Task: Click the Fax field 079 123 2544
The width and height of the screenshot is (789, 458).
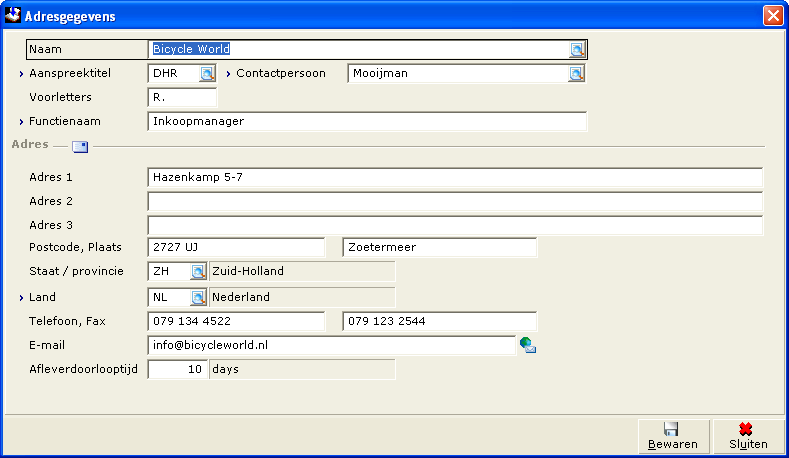Action: click(x=440, y=321)
